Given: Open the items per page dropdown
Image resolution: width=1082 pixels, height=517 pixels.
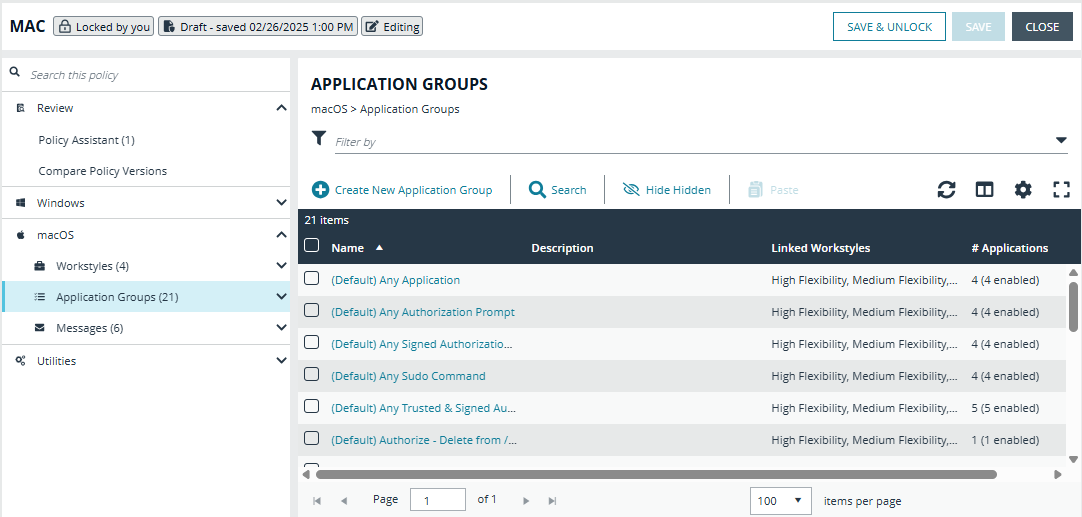Looking at the screenshot, I should [780, 501].
